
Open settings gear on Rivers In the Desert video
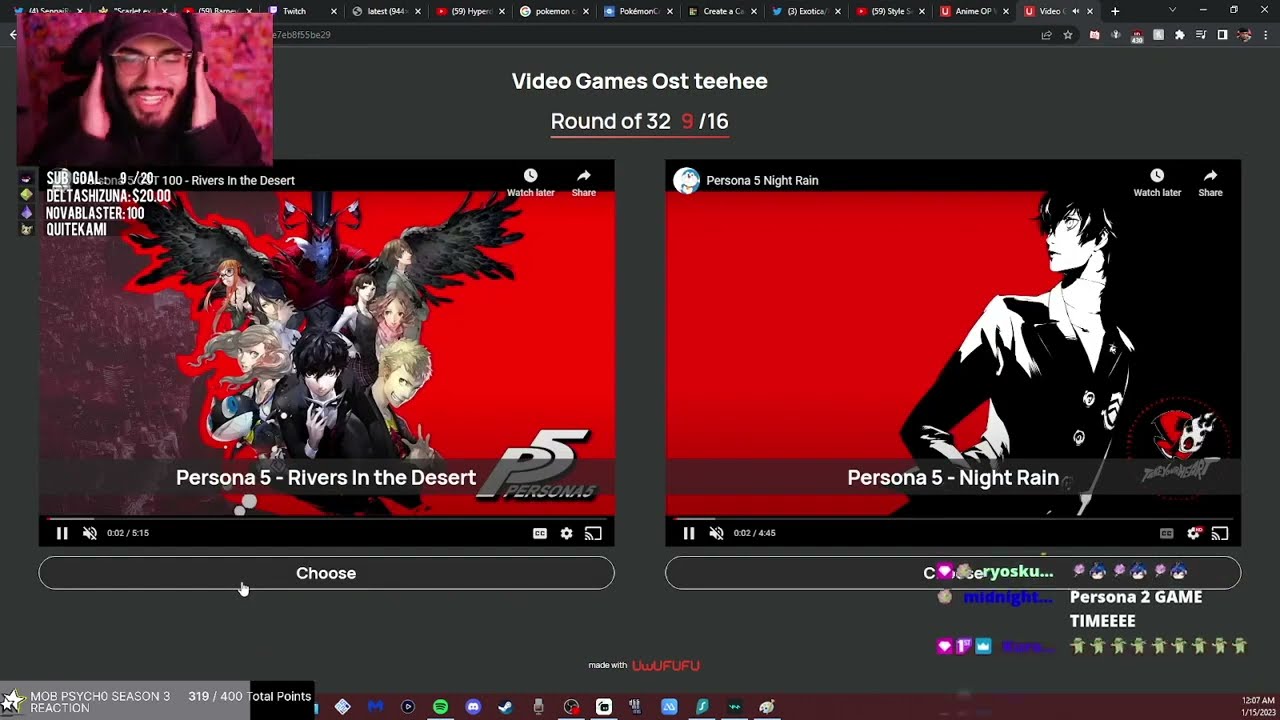tap(566, 533)
